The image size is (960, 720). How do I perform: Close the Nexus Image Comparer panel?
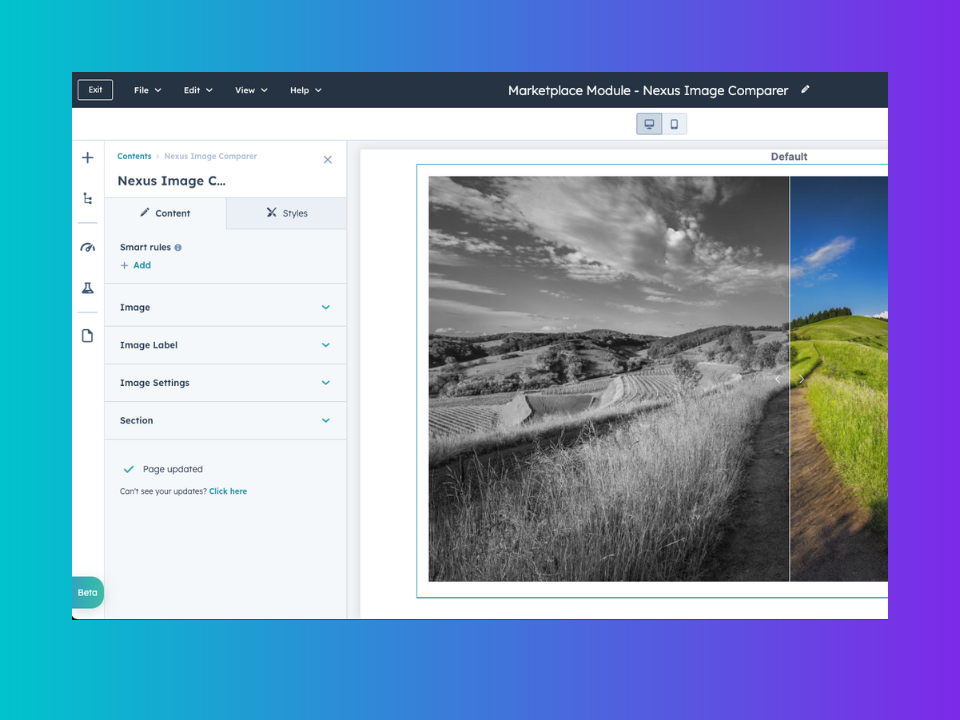pos(327,160)
